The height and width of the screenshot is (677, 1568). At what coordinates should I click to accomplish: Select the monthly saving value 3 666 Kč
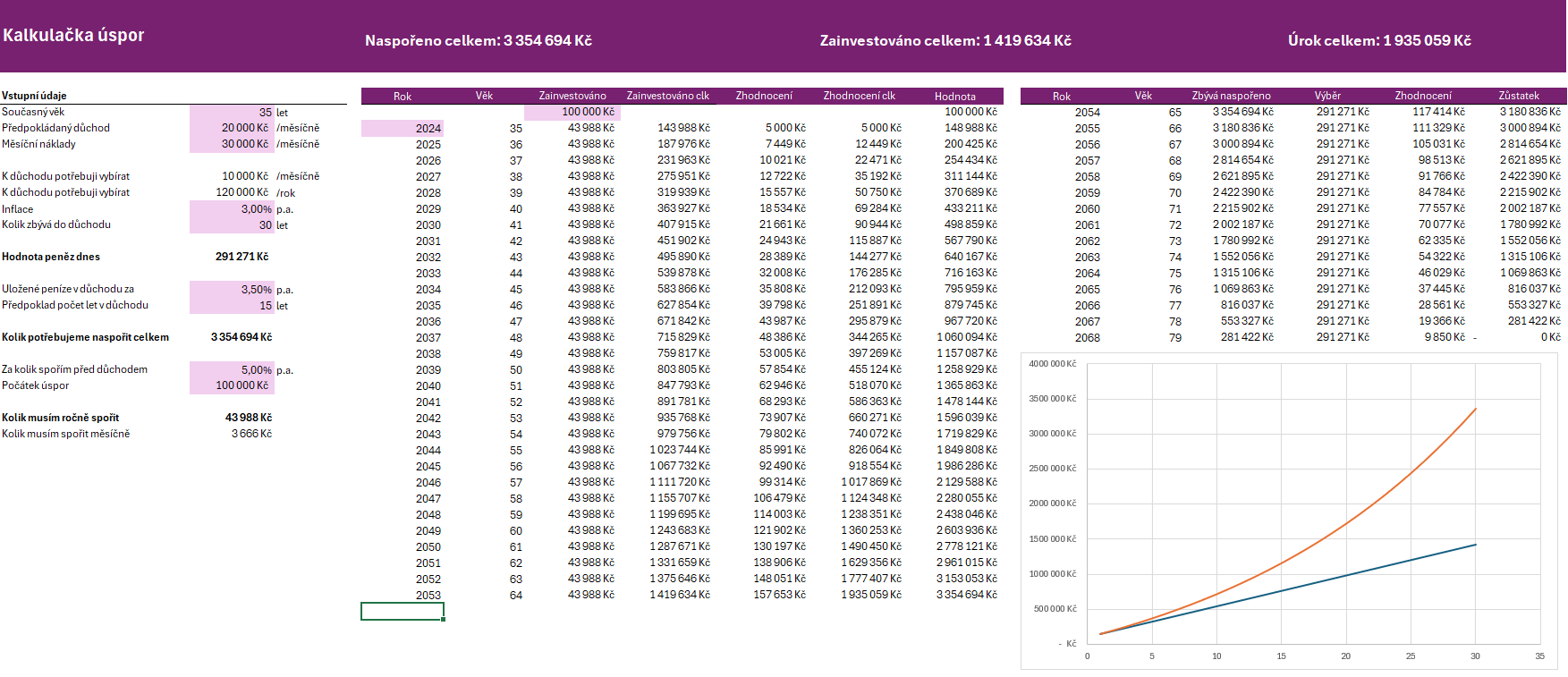coord(251,434)
